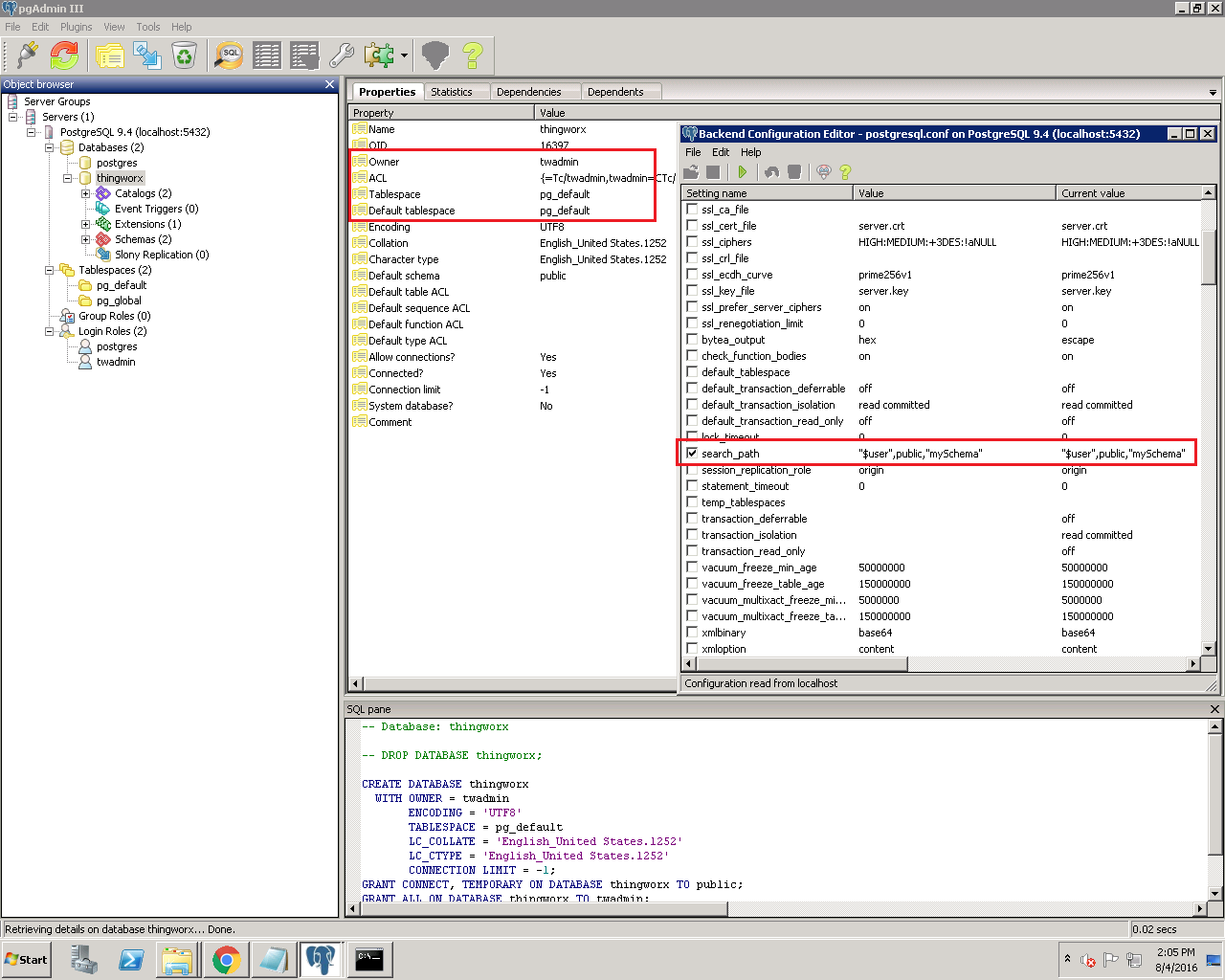1225x980 pixels.
Task: Click the filtered view data icon
Action: 304,56
